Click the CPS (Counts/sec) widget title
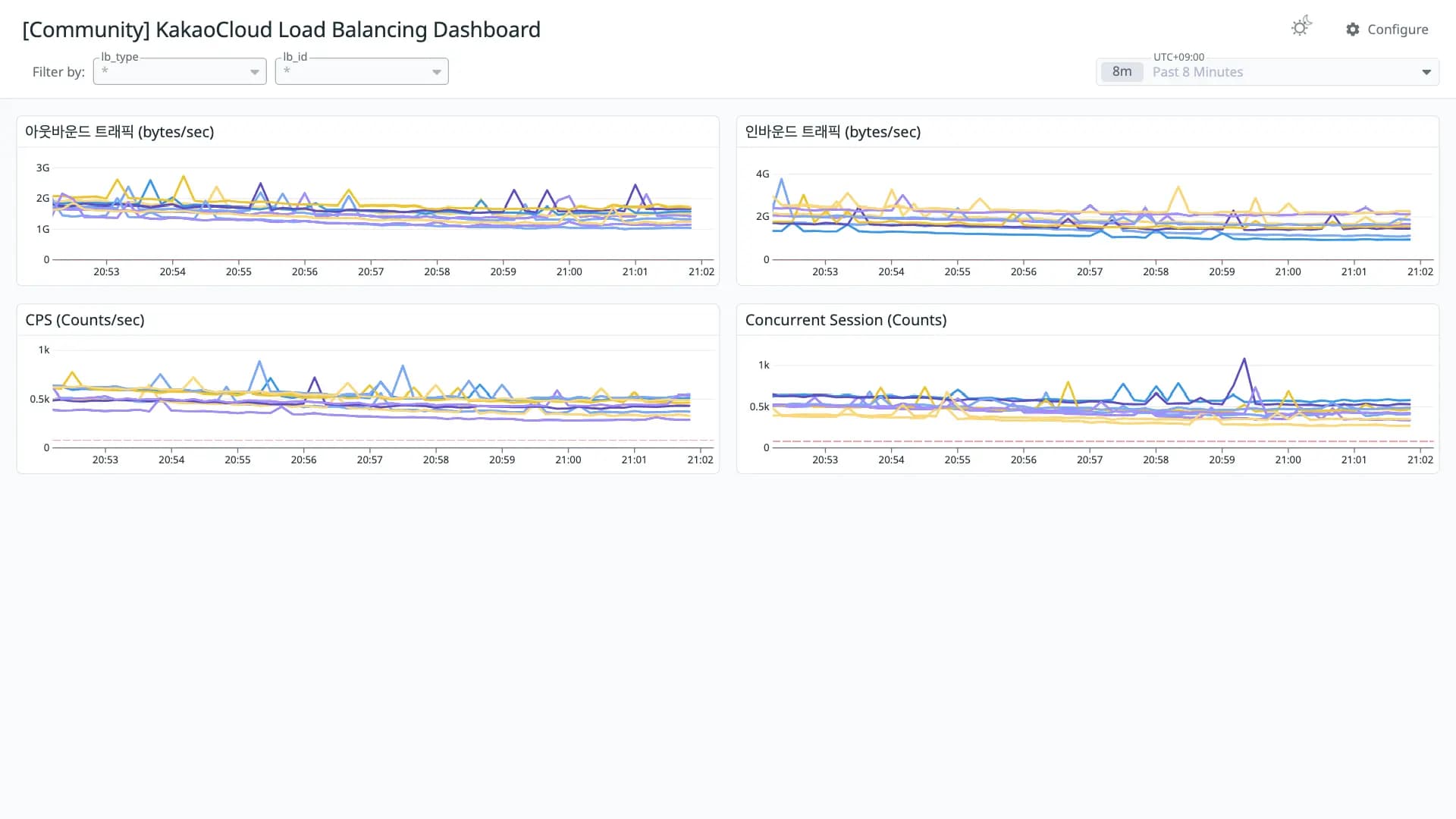Image resolution: width=1456 pixels, height=819 pixels. (x=85, y=320)
